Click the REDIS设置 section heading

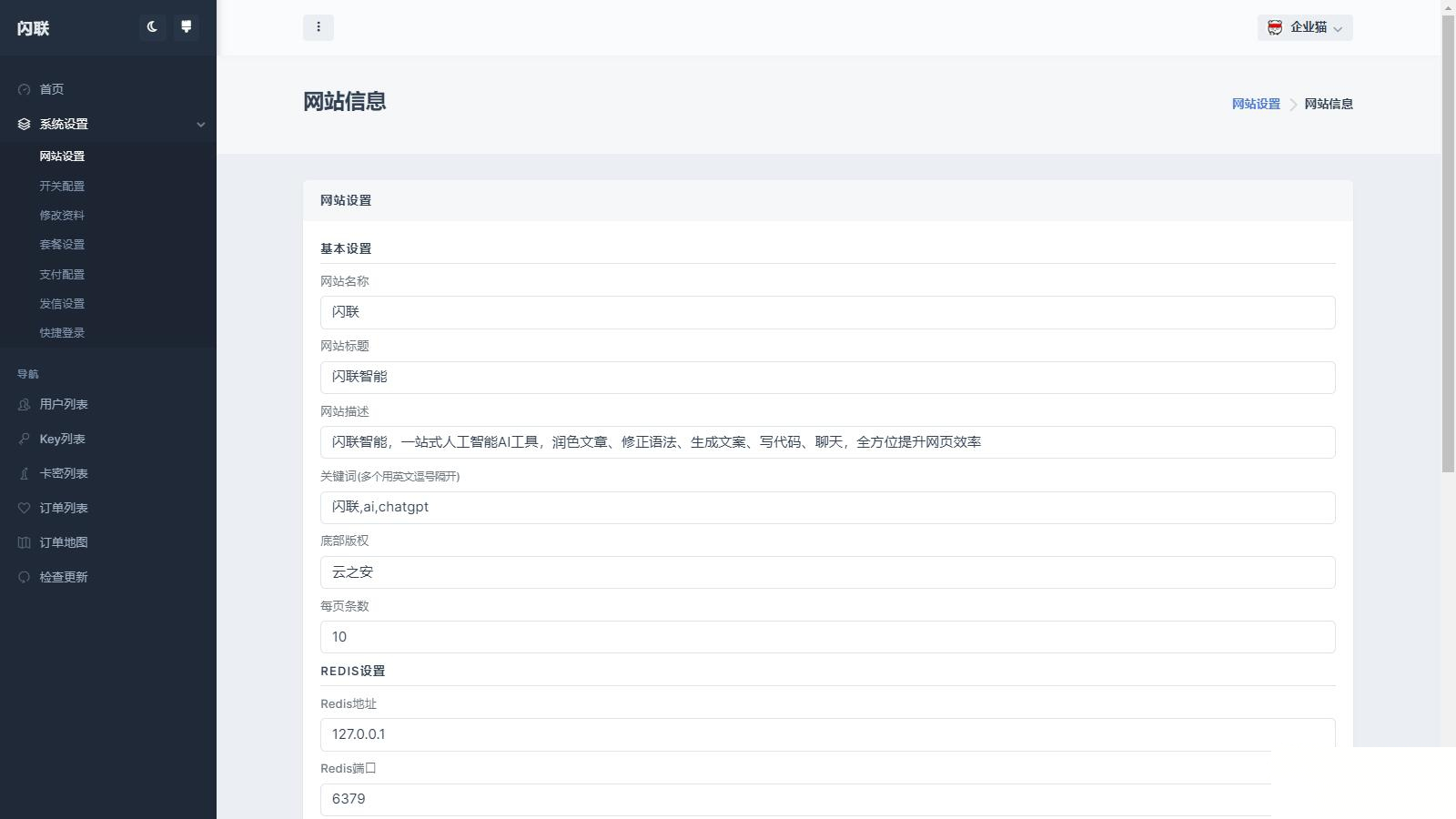353,671
